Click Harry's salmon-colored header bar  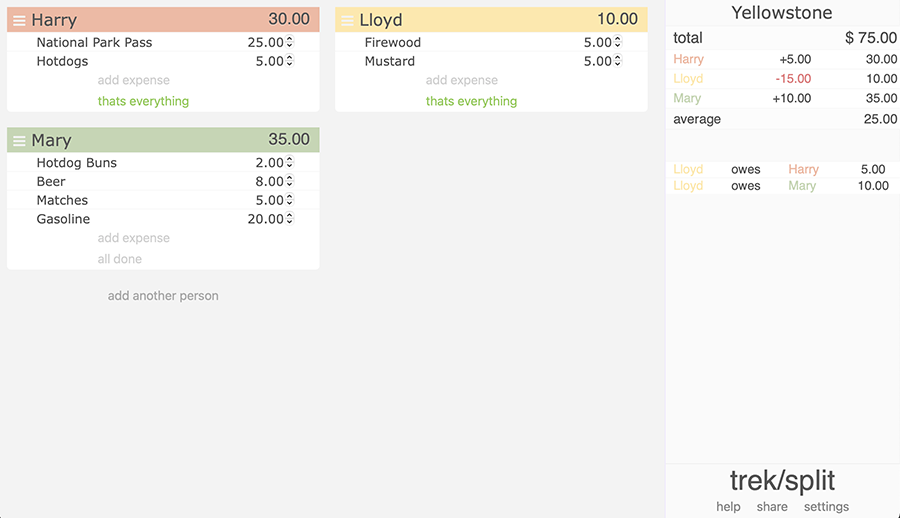(163, 20)
